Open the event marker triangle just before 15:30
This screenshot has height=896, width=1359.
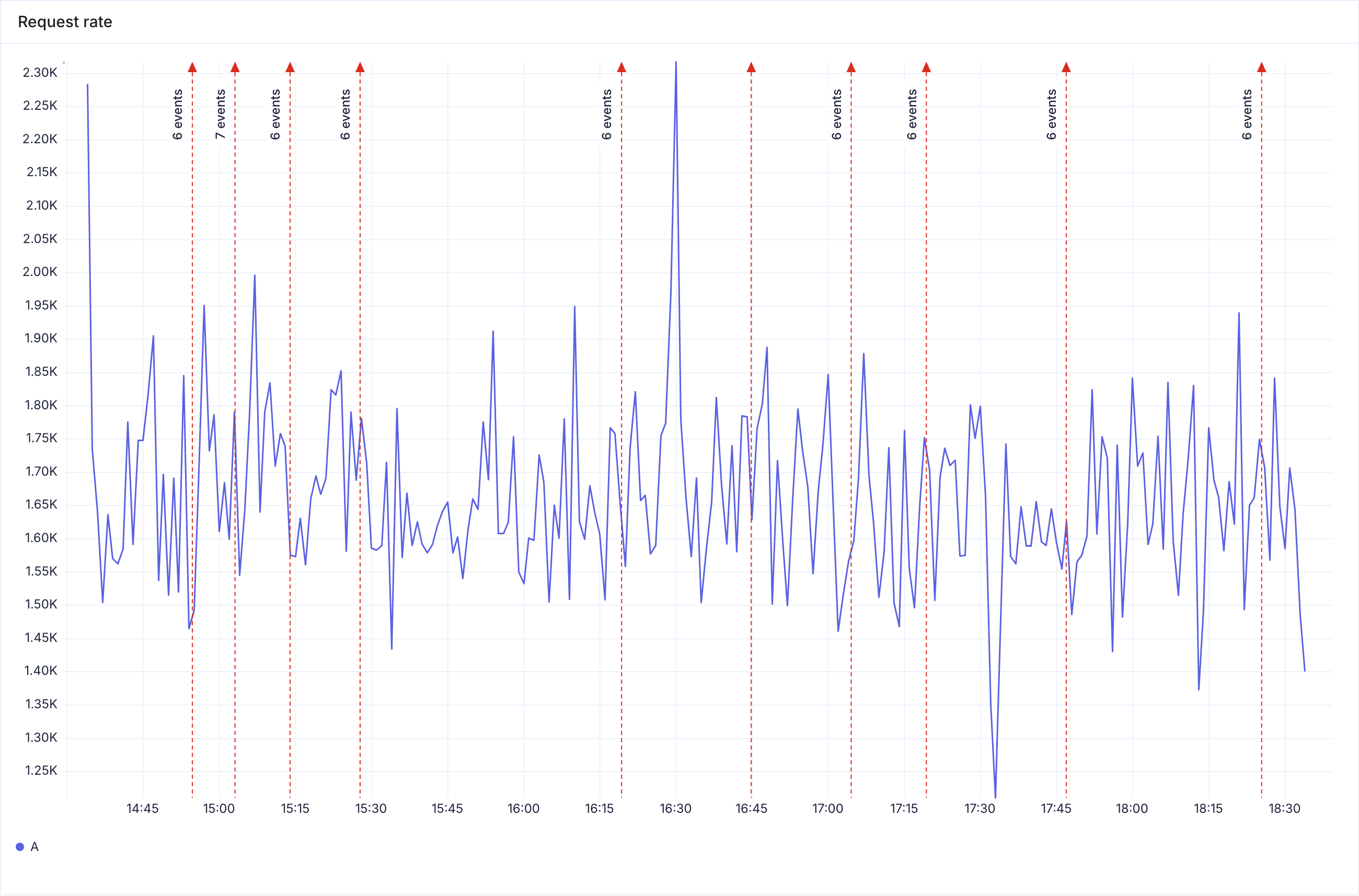360,67
